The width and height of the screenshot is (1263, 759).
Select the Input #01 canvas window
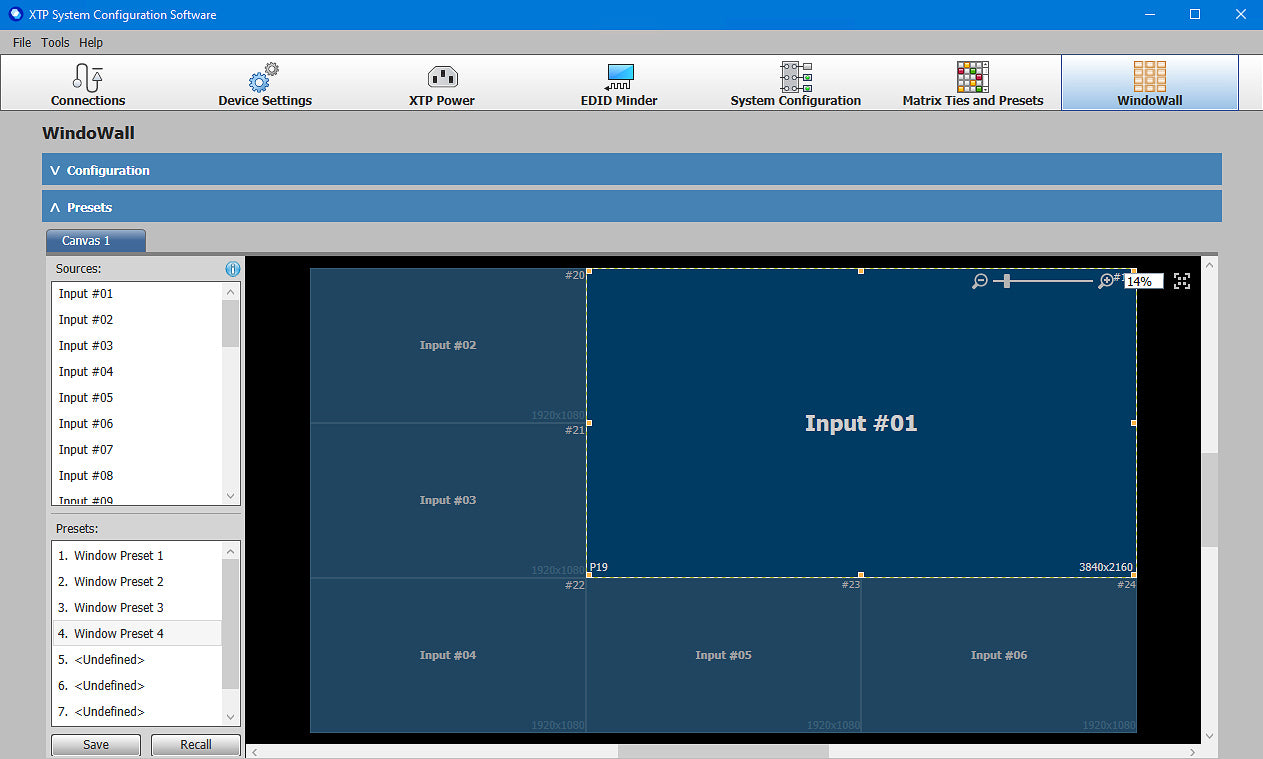click(x=861, y=423)
